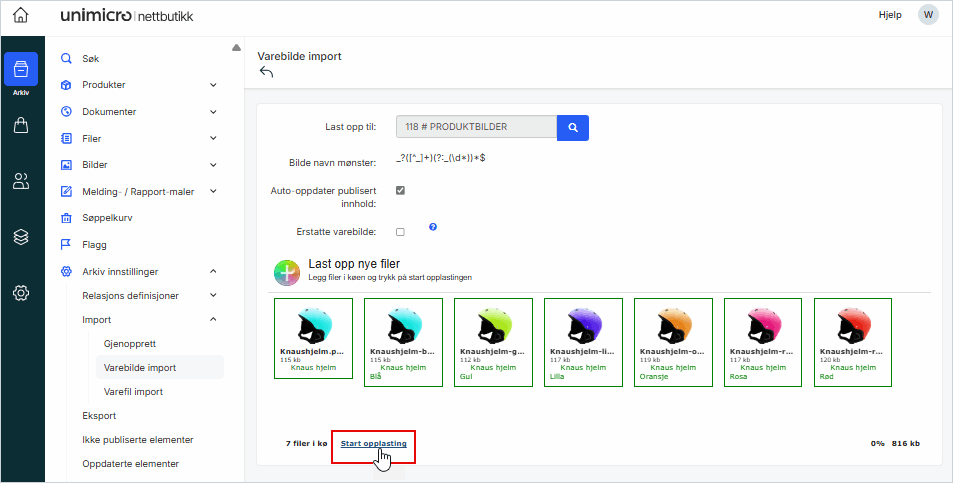Click Start opplasting link
The image size is (953, 483).
click(x=373, y=443)
